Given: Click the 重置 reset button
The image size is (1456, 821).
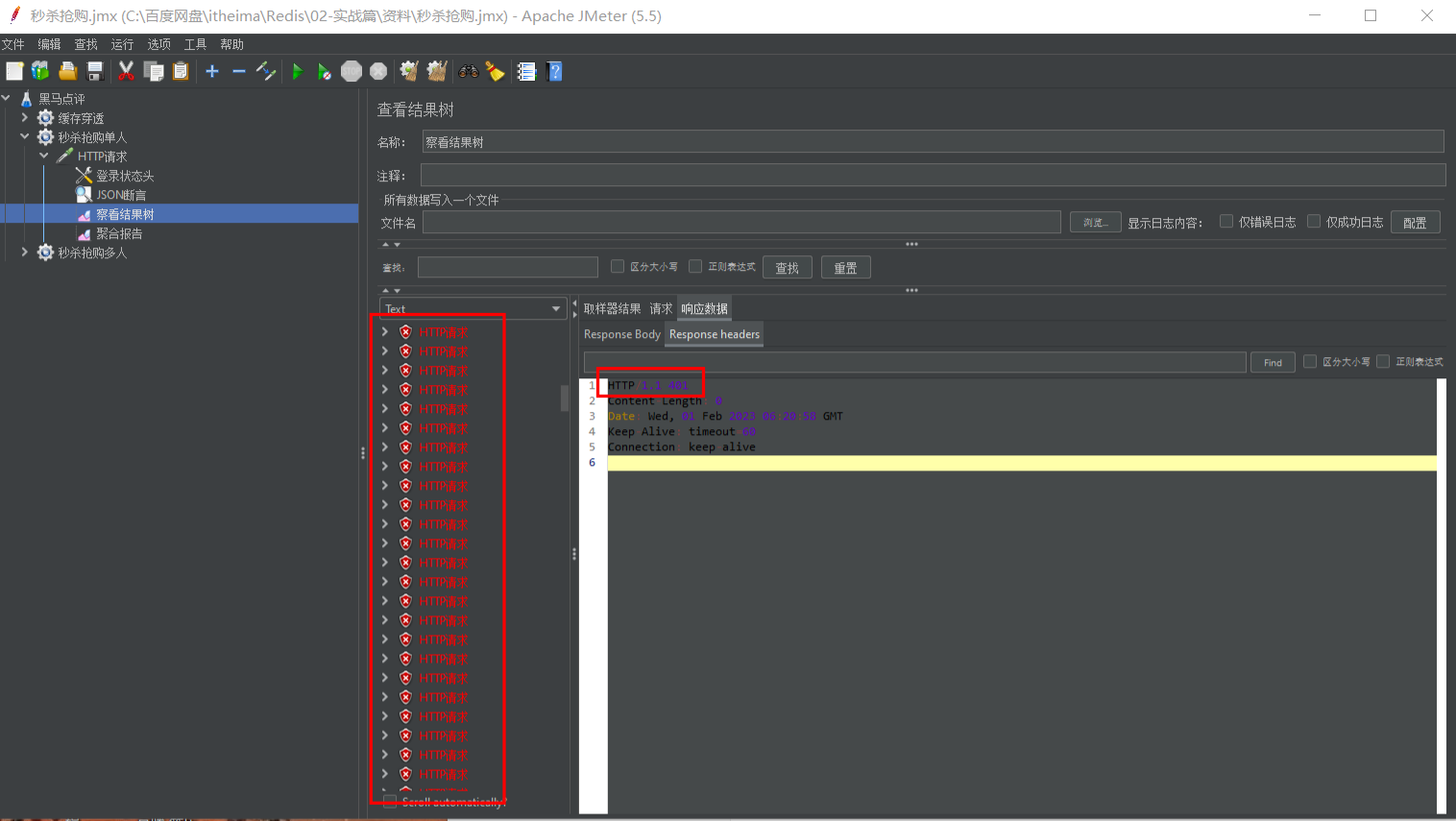Looking at the screenshot, I should (x=846, y=268).
